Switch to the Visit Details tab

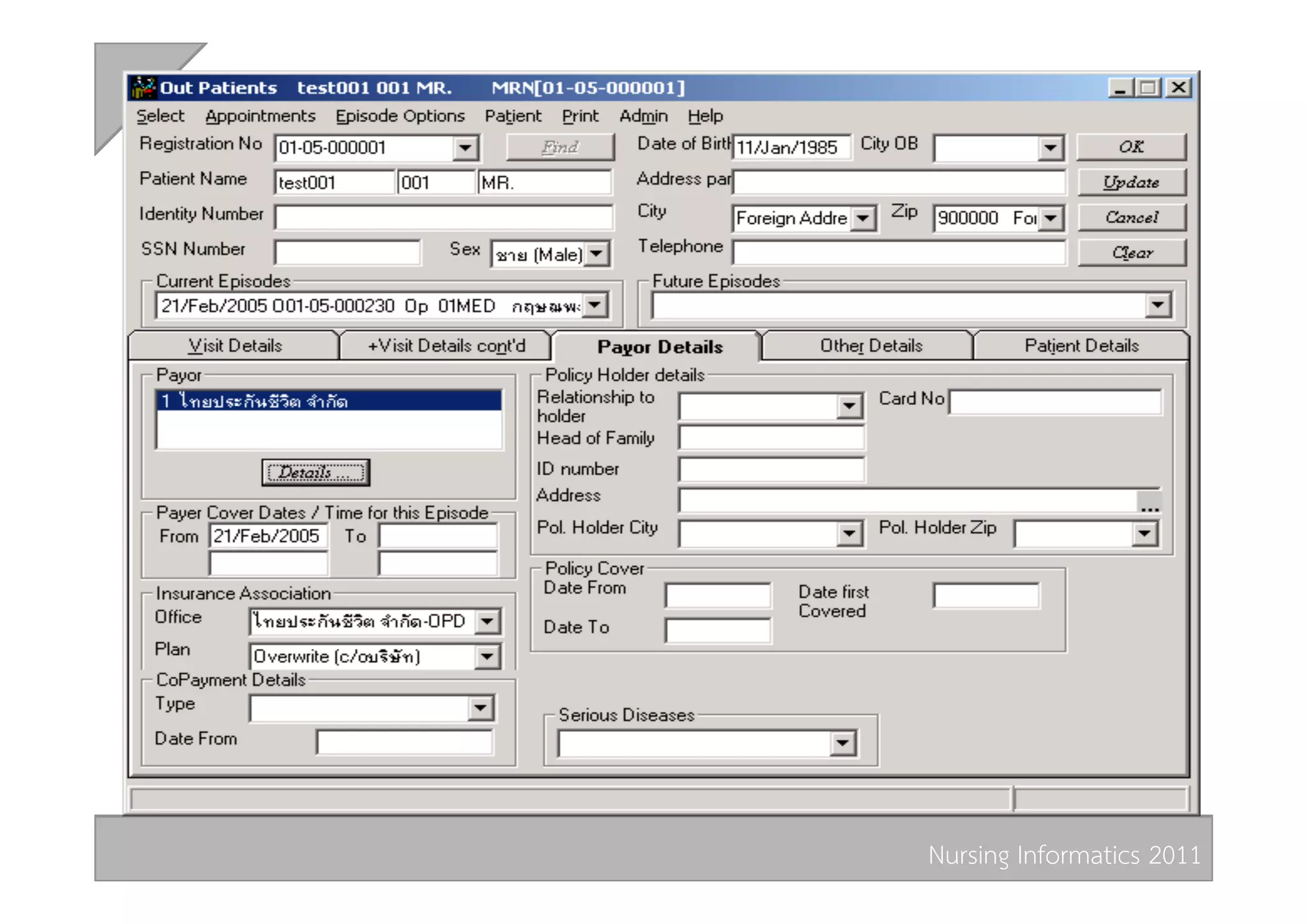click(234, 346)
